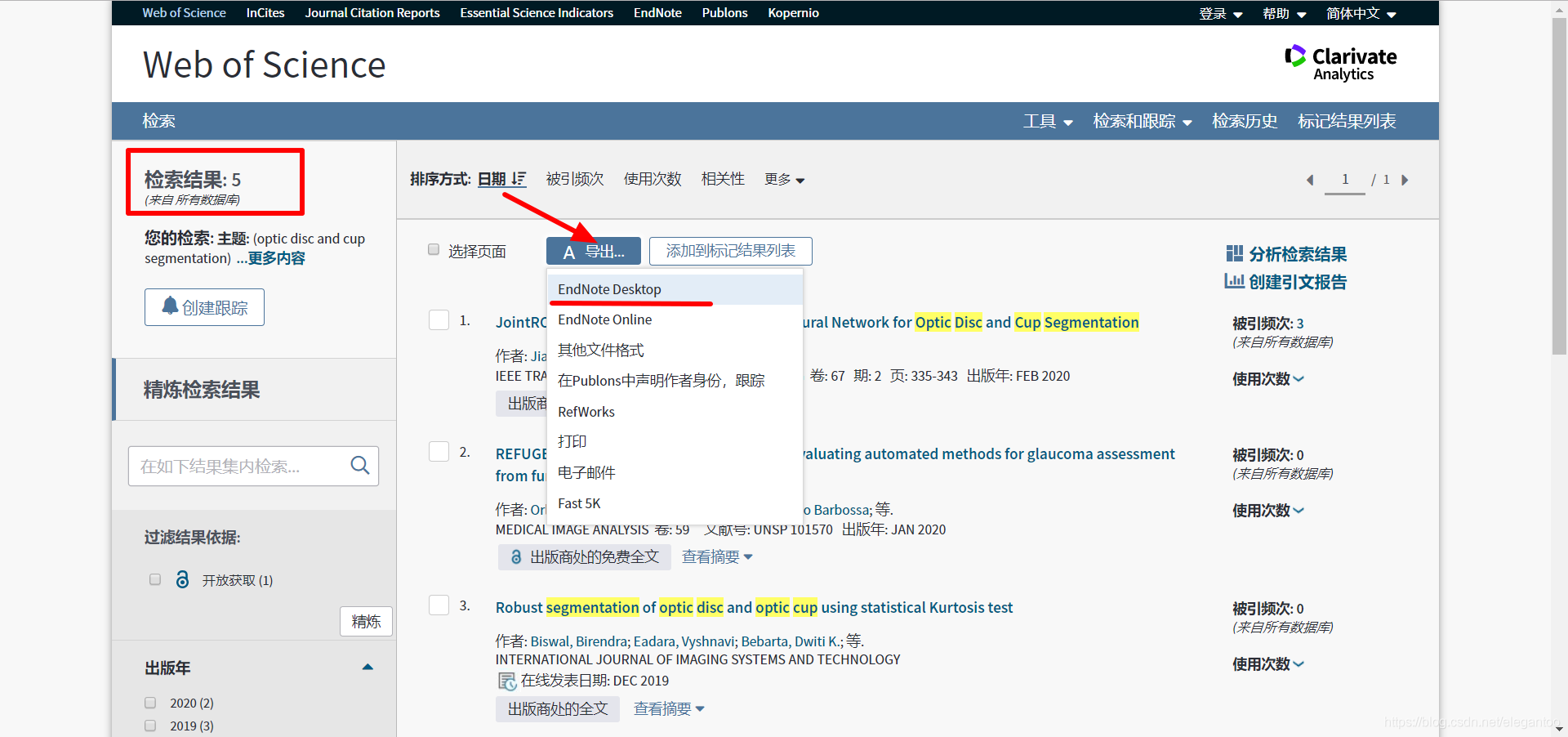Open InCites in top navigation
The width and height of the screenshot is (1568, 737).
tap(265, 13)
